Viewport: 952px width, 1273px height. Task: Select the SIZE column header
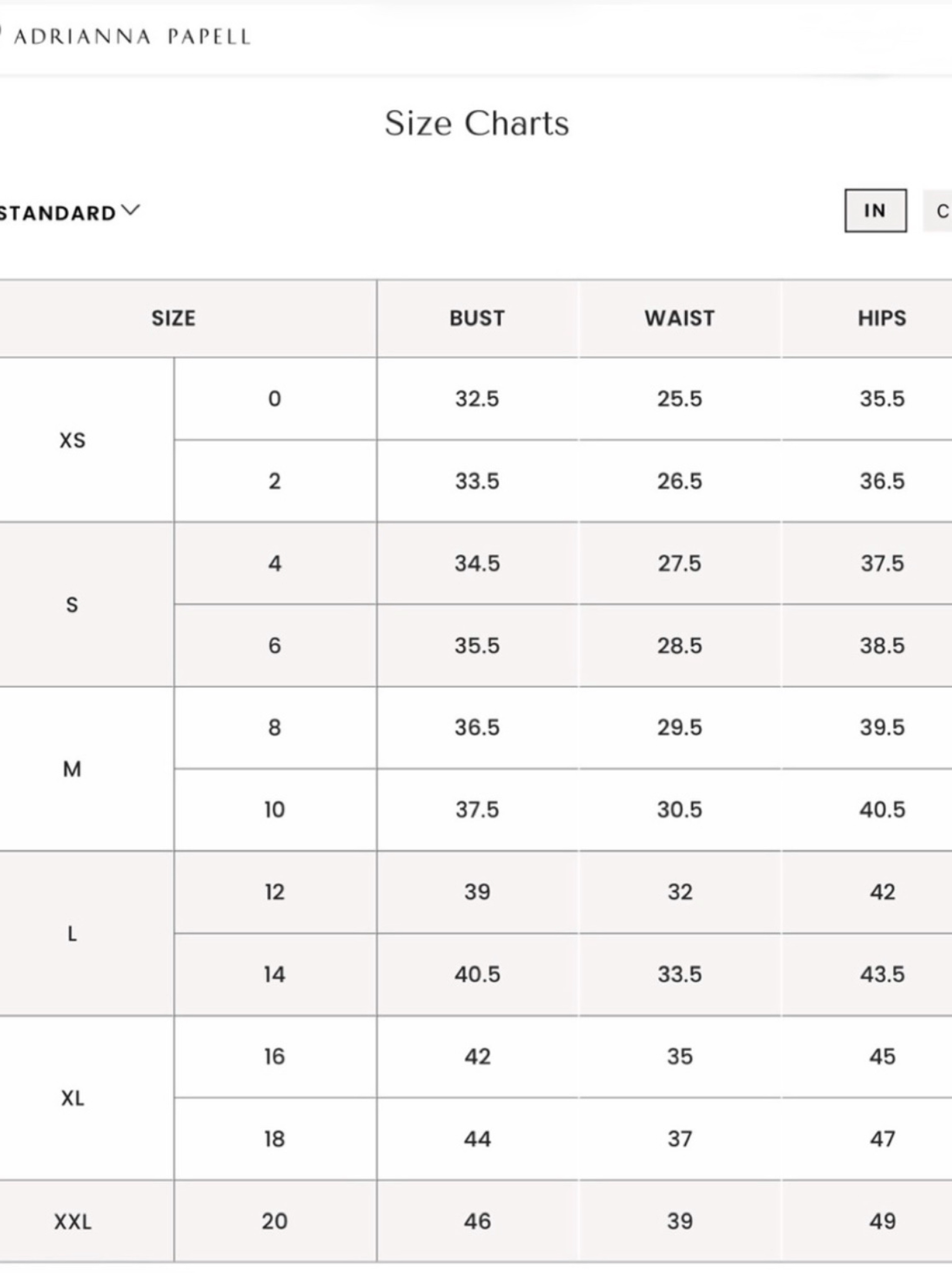tap(173, 318)
